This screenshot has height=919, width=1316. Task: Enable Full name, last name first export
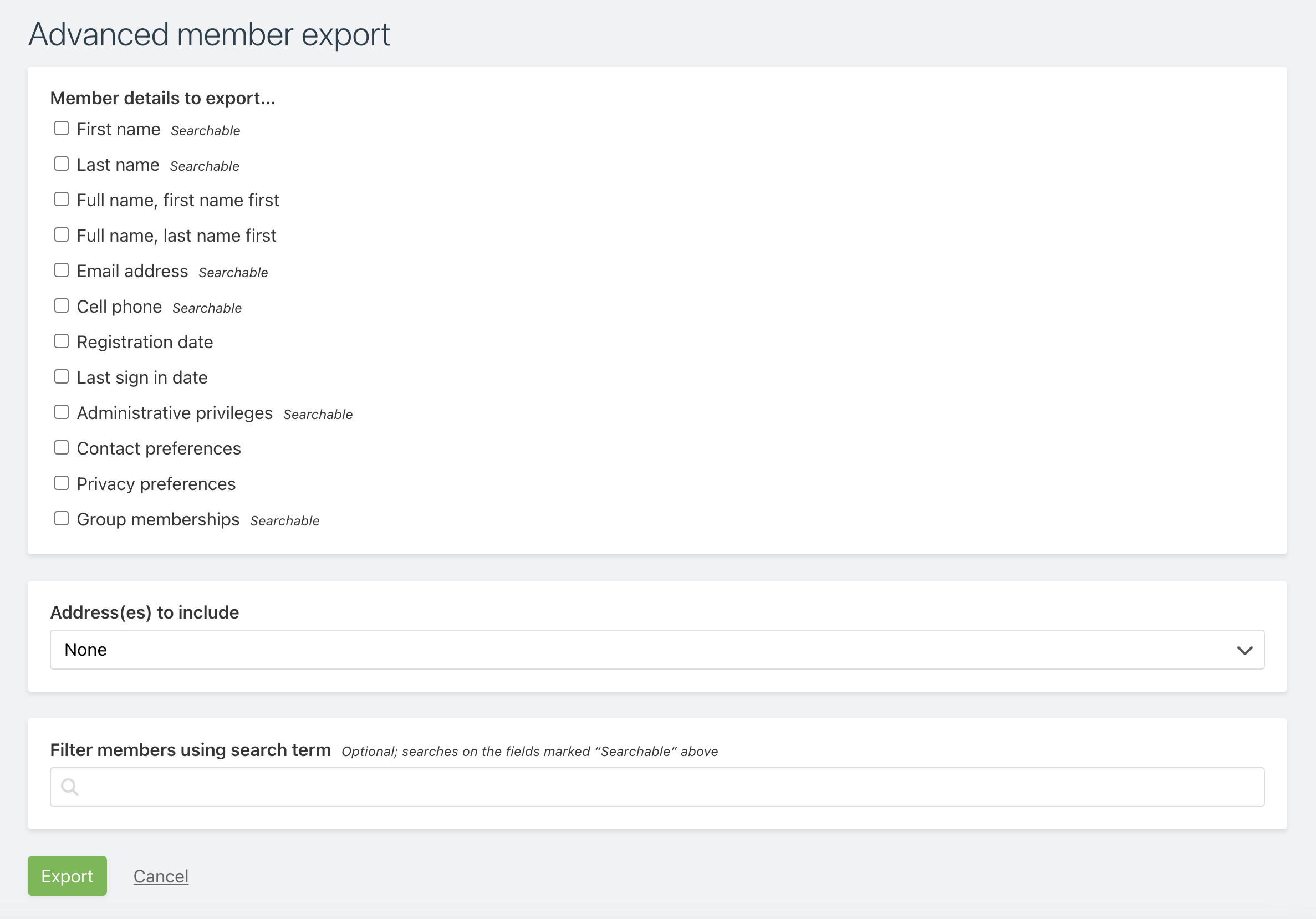pos(62,234)
